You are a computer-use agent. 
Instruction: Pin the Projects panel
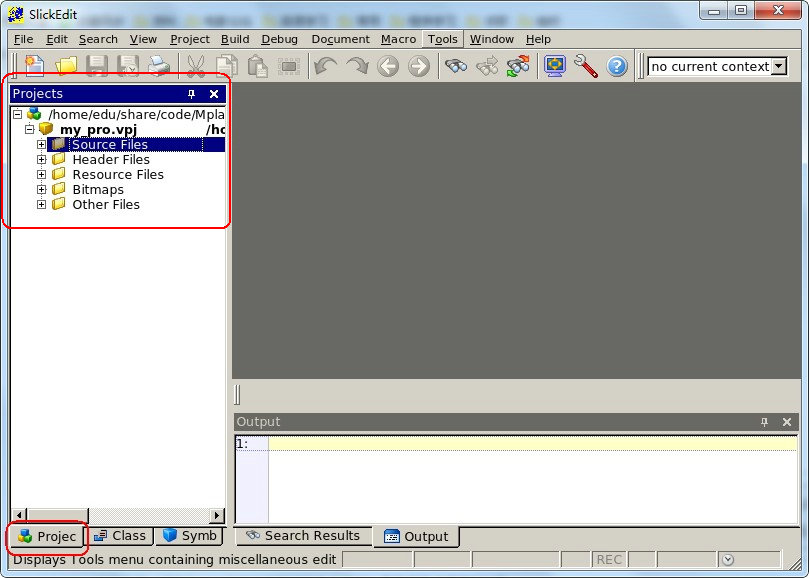(x=191, y=94)
